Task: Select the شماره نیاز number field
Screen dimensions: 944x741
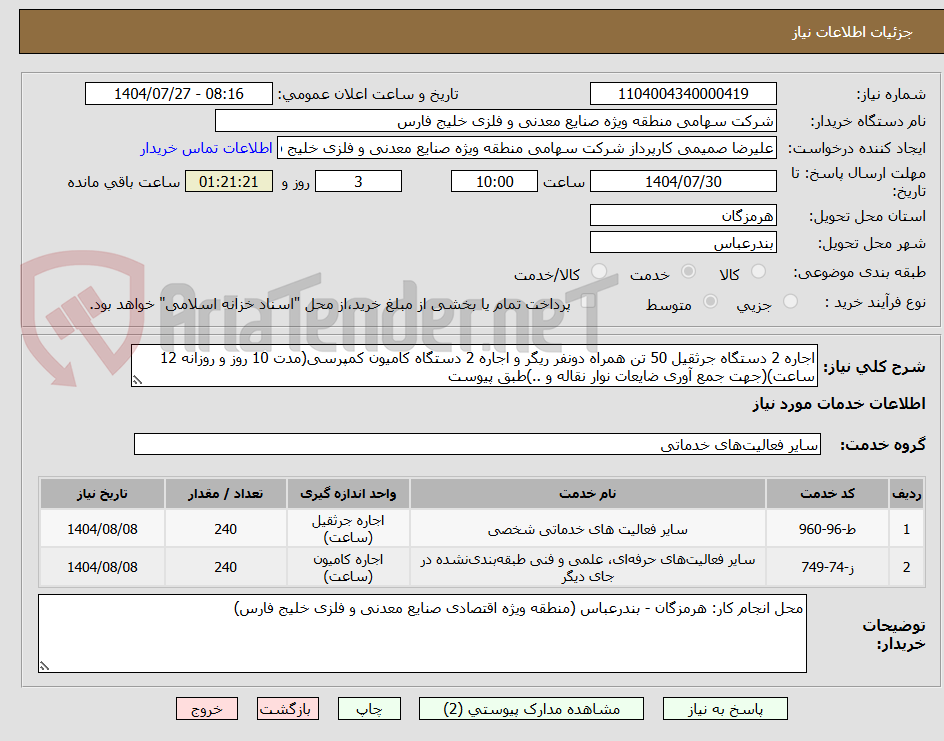Action: click(x=683, y=93)
